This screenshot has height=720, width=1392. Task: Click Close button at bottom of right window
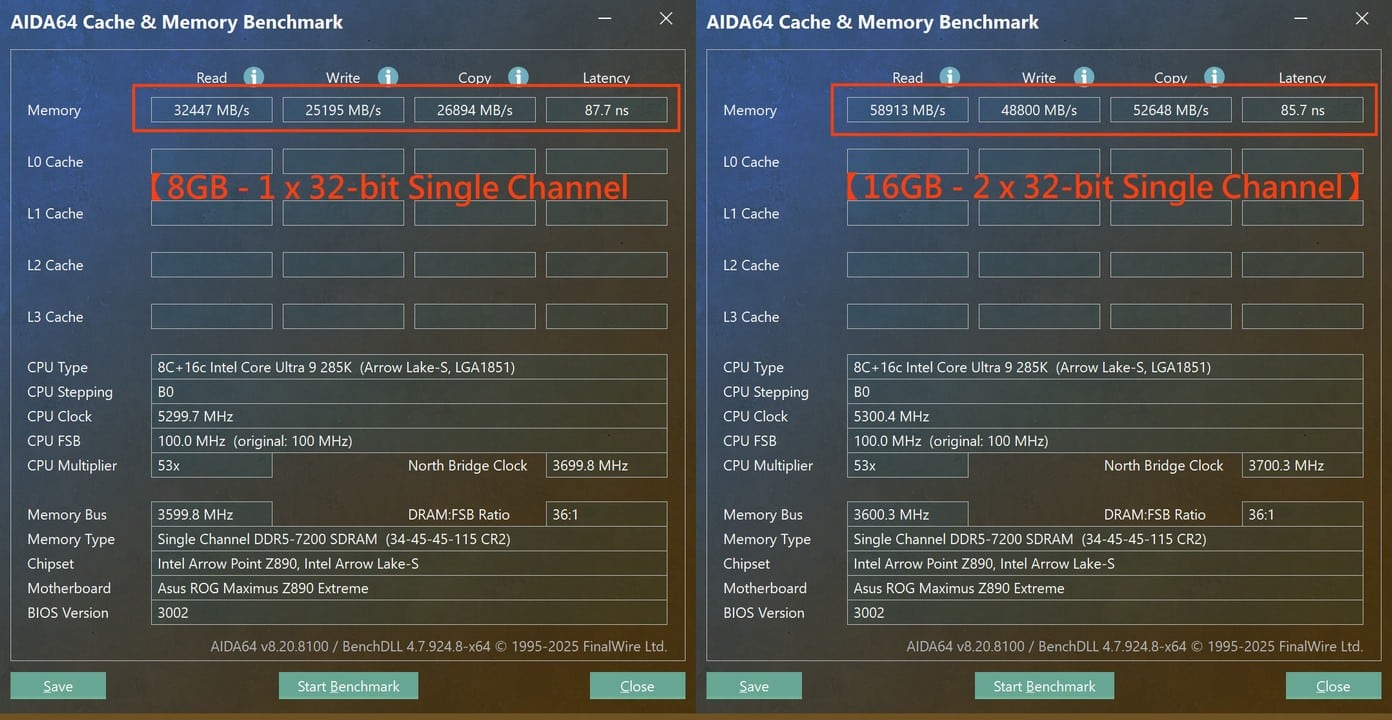click(1333, 686)
